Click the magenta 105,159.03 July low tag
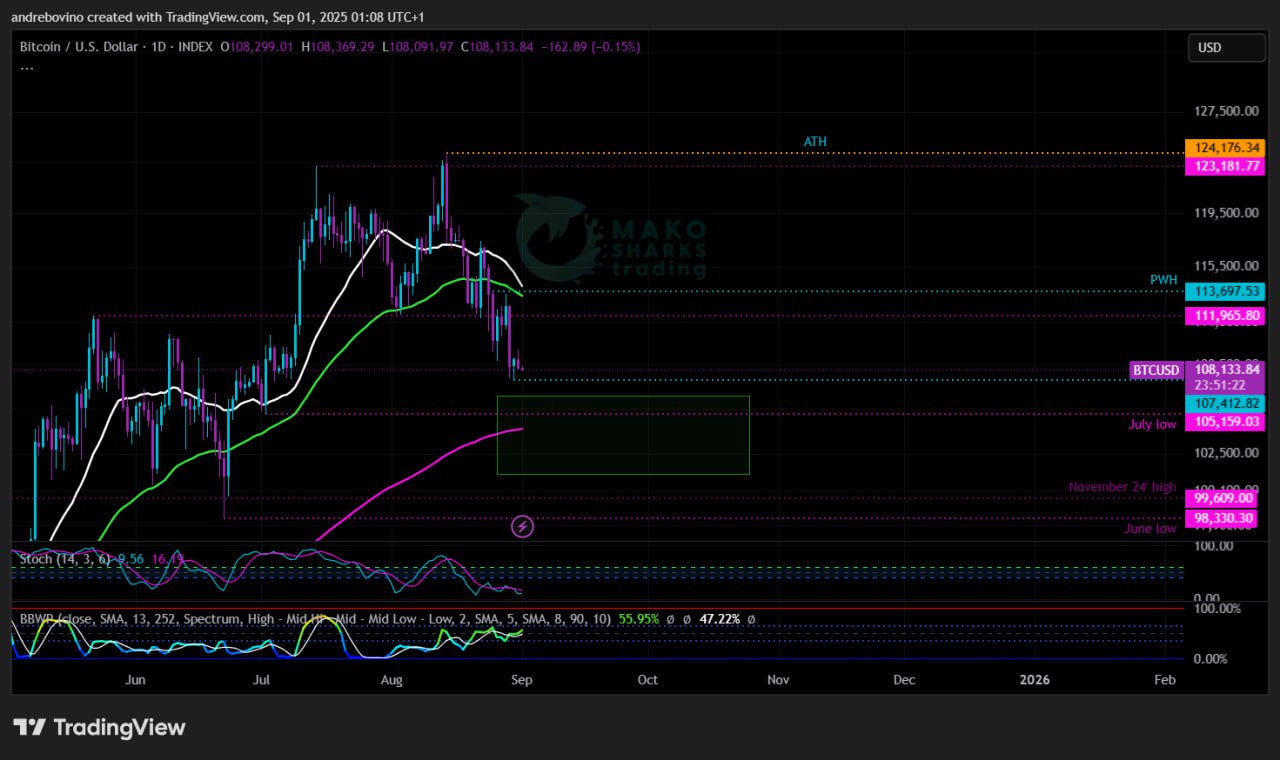1280x760 pixels. 1224,422
